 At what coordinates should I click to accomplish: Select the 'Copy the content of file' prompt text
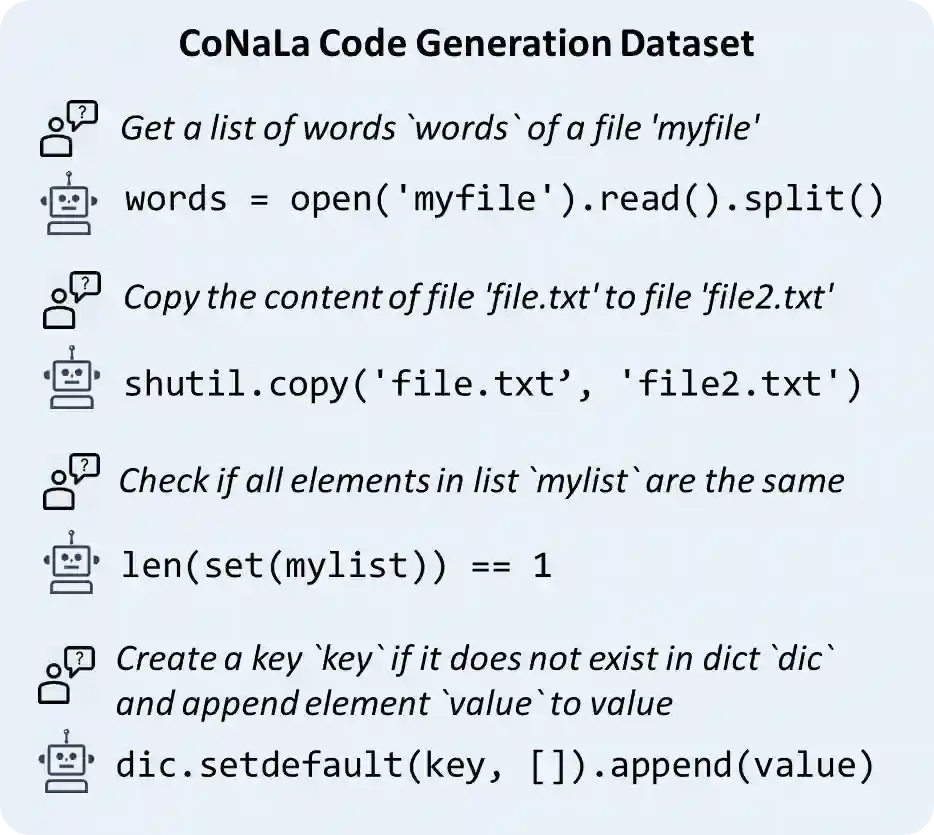click(x=478, y=297)
